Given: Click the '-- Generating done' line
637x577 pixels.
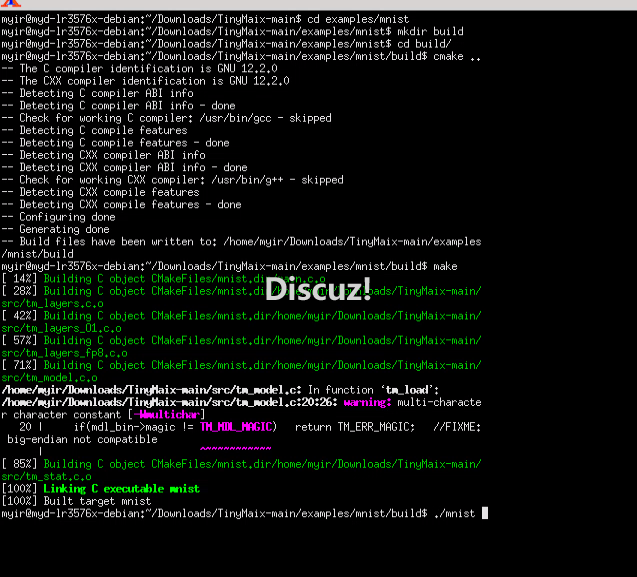Looking at the screenshot, I should click(x=55, y=229).
